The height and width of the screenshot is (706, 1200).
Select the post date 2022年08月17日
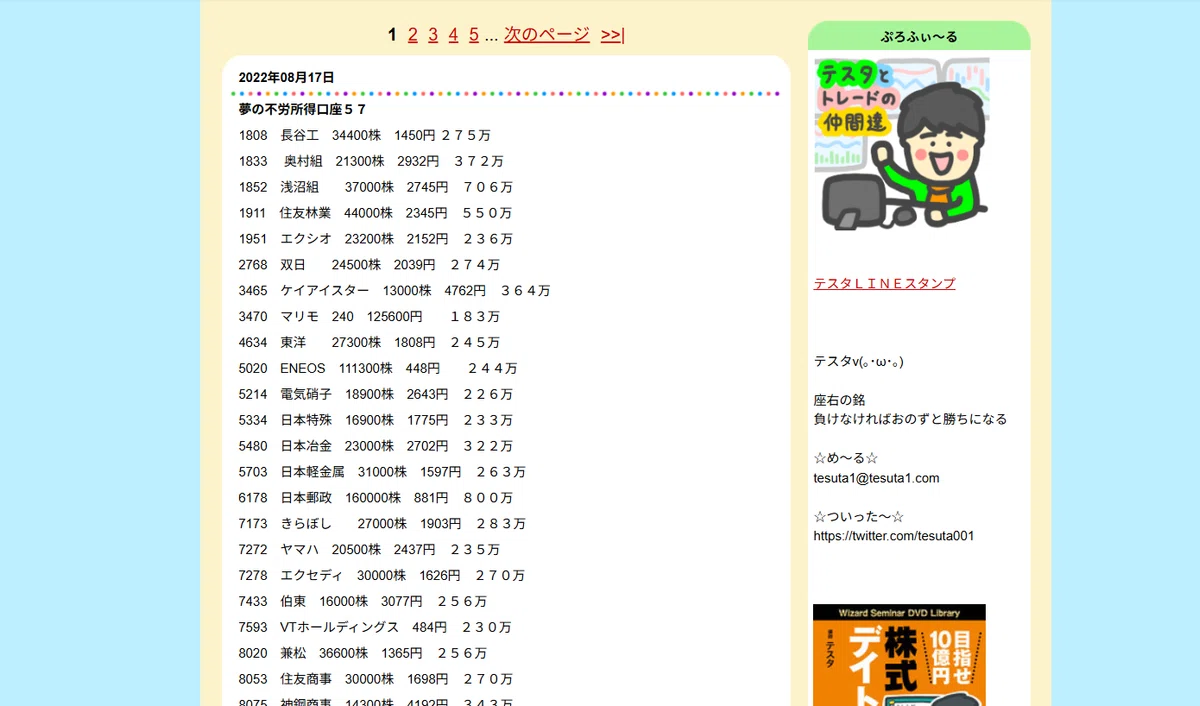click(286, 77)
